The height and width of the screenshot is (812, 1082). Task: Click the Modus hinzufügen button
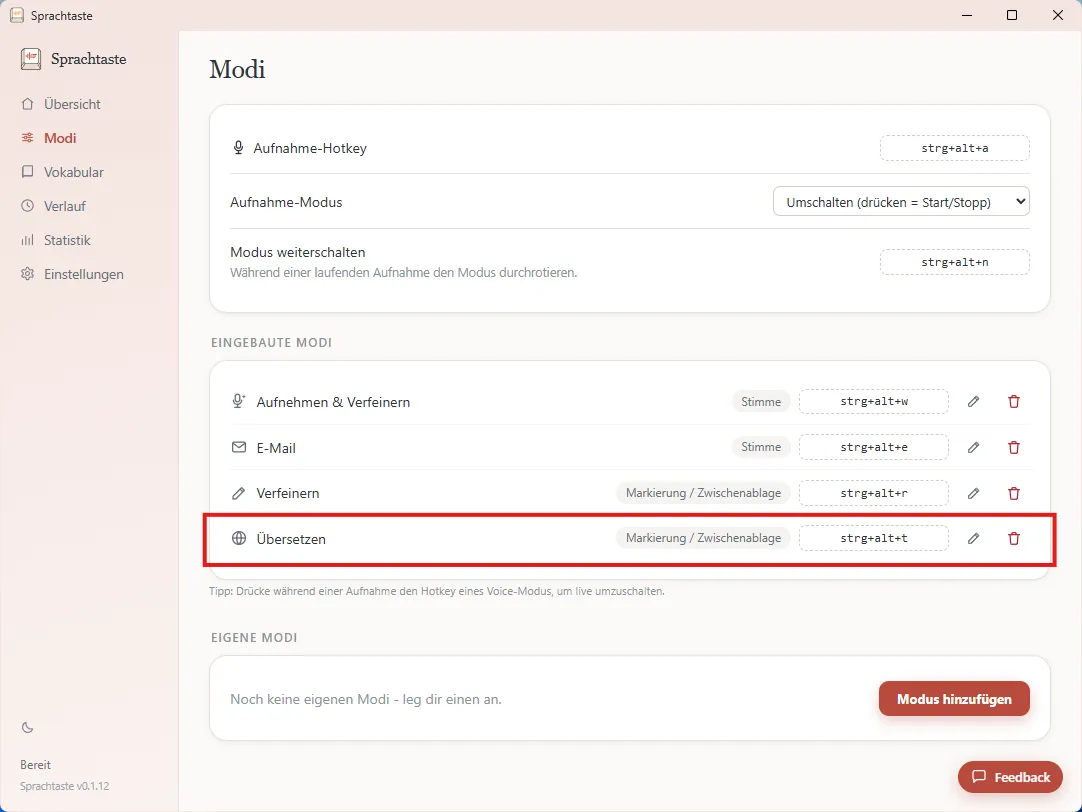[954, 699]
